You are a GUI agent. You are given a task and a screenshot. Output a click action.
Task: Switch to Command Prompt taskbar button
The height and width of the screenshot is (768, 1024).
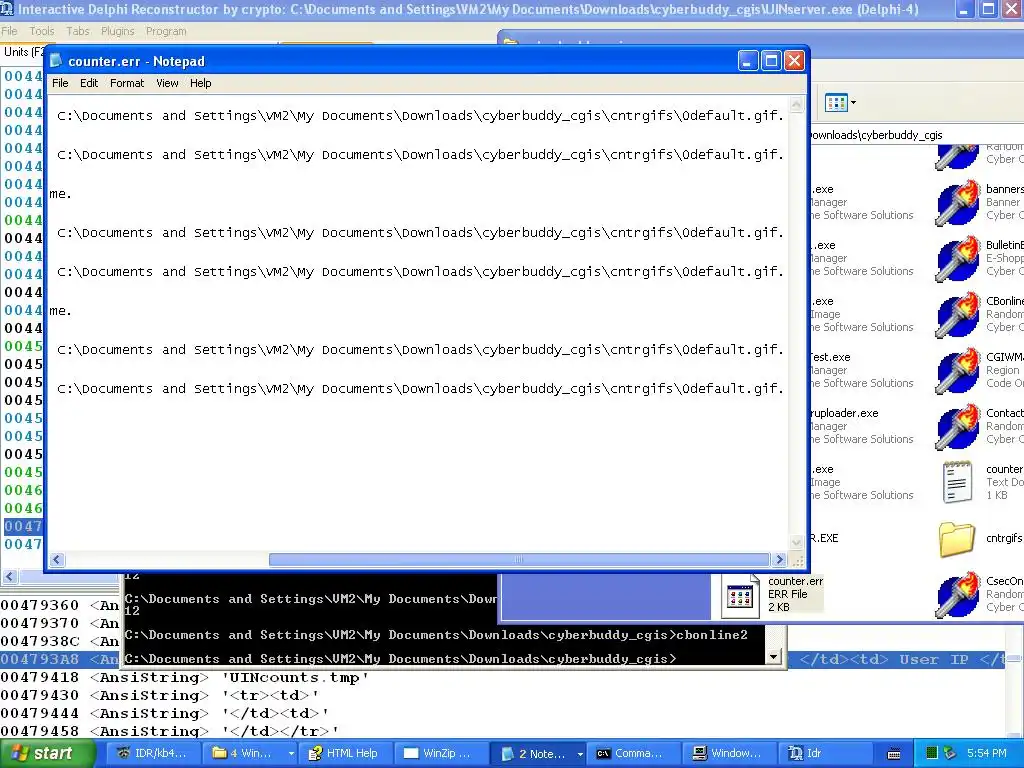coord(631,754)
